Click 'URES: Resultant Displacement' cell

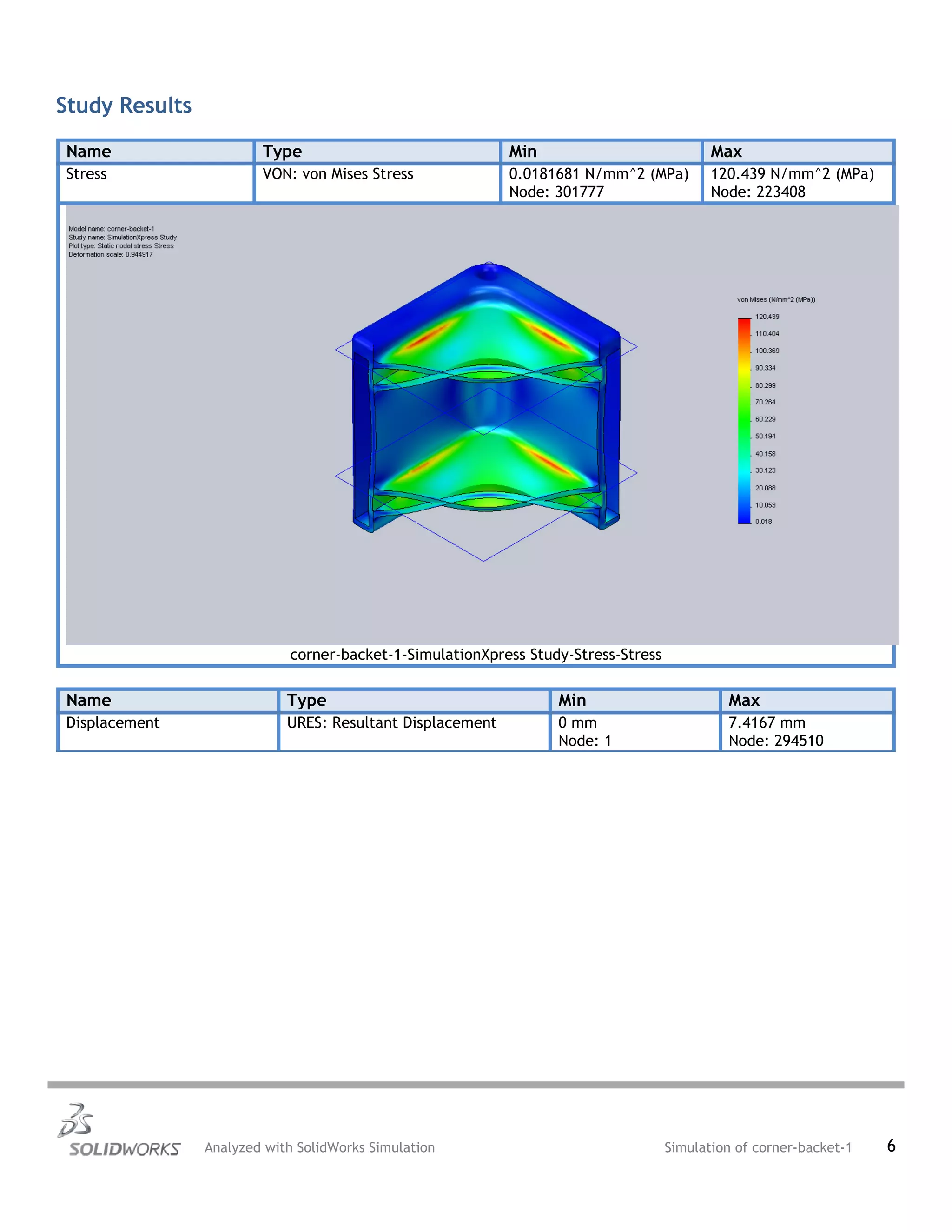coord(415,732)
